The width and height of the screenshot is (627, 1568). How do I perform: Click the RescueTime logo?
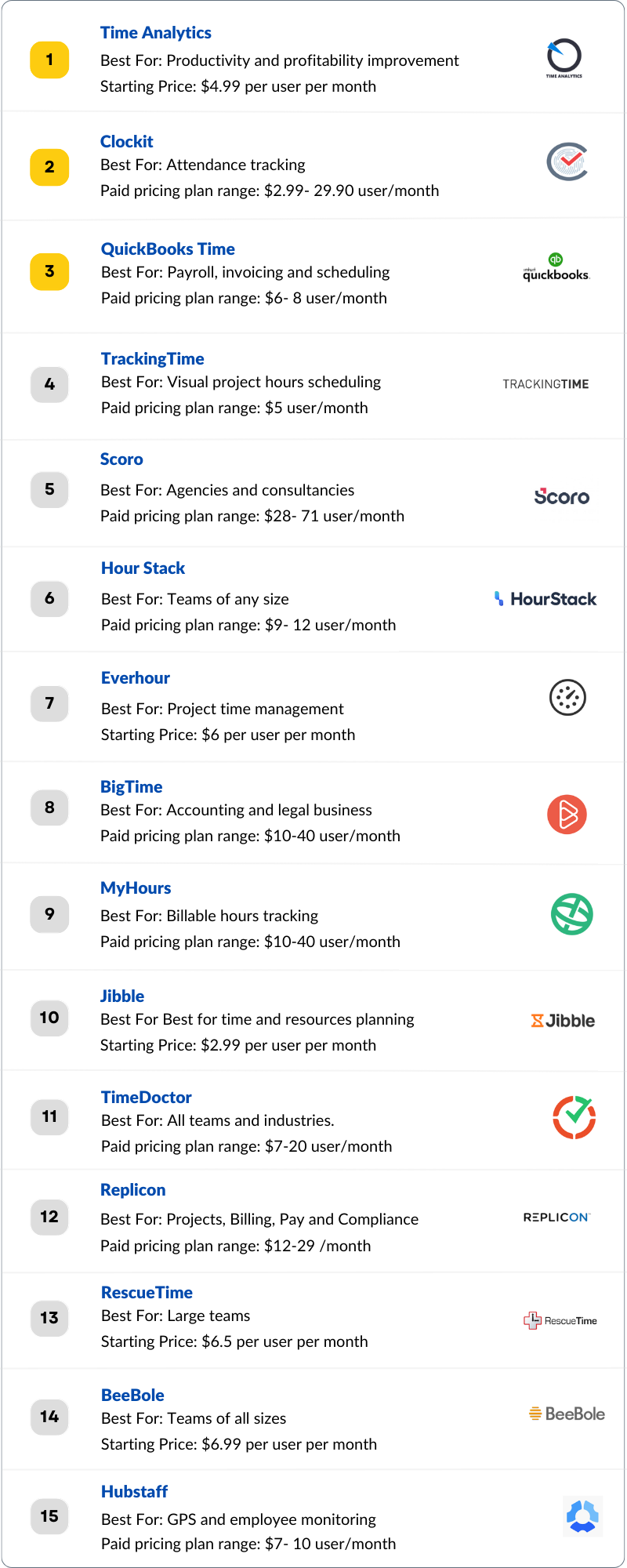coord(560,1321)
